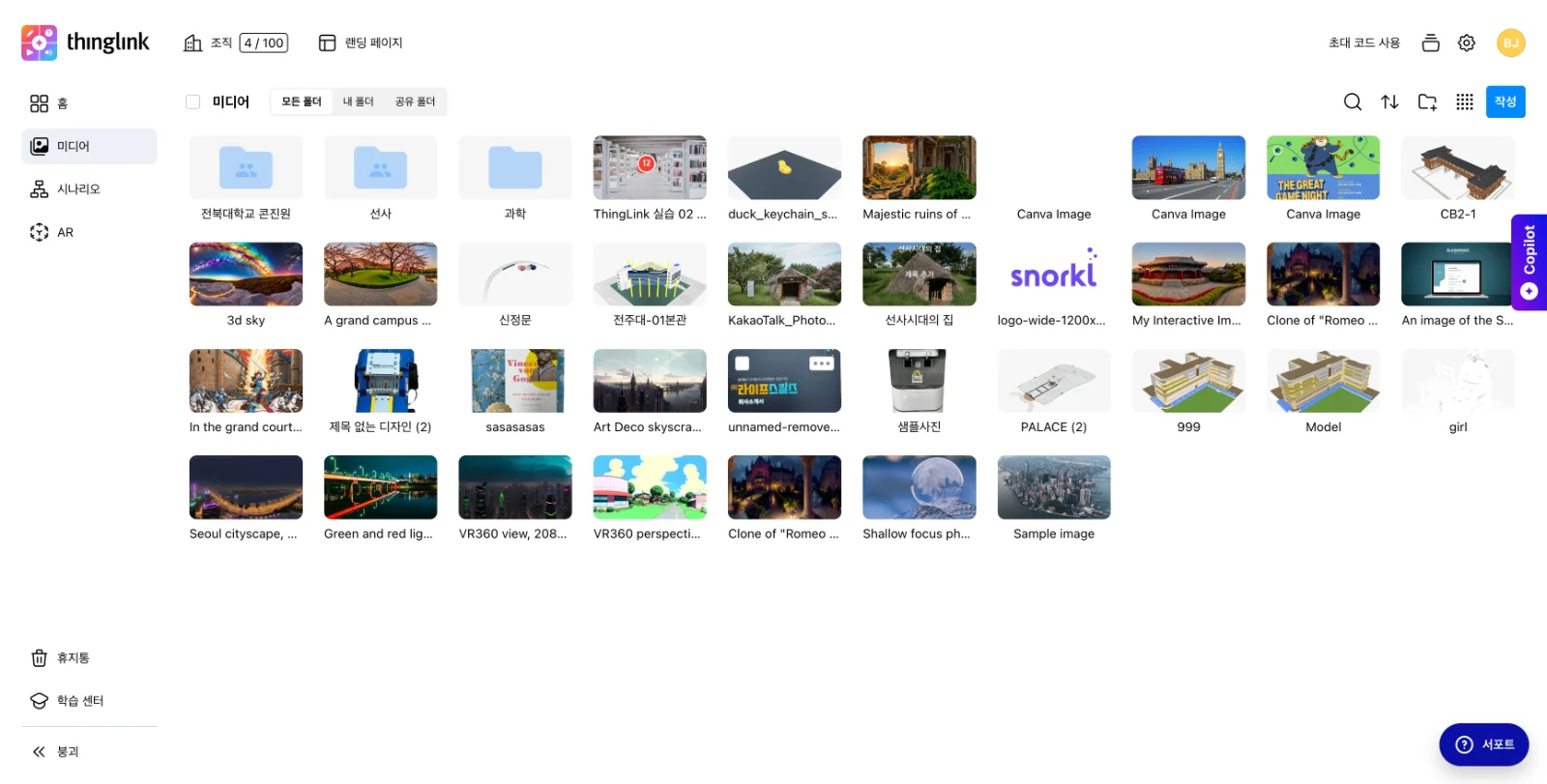The height and width of the screenshot is (784, 1547).
Task: Open AR in the sidebar
Action: (x=89, y=232)
